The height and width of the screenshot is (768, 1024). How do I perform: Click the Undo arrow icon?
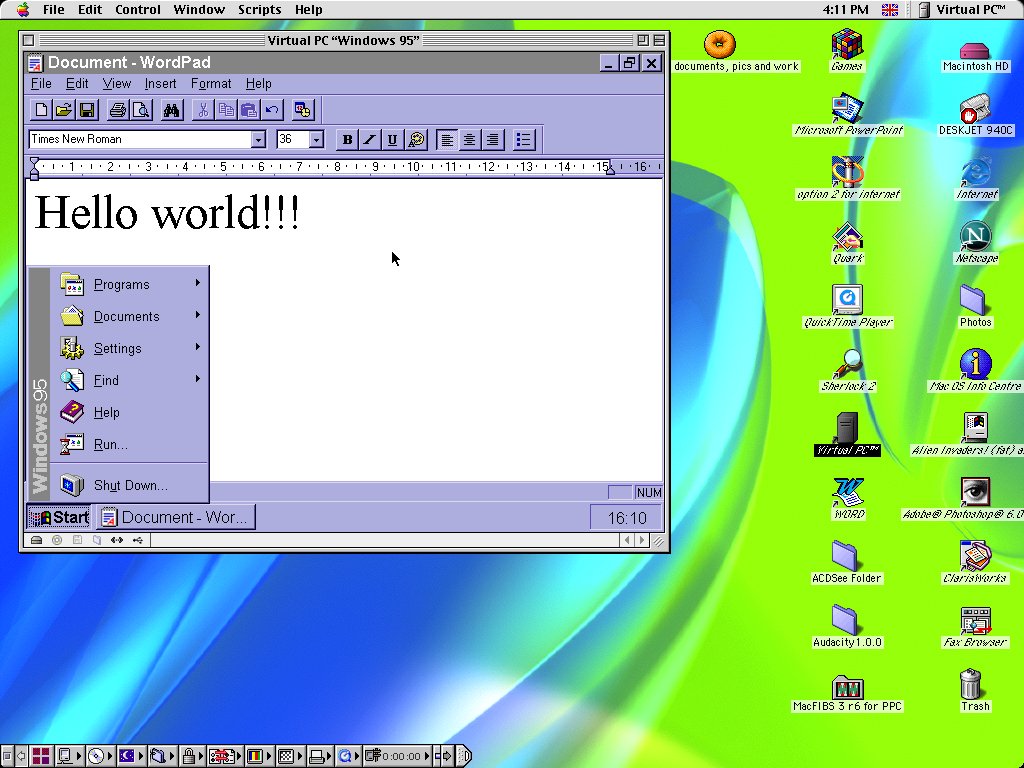271,111
